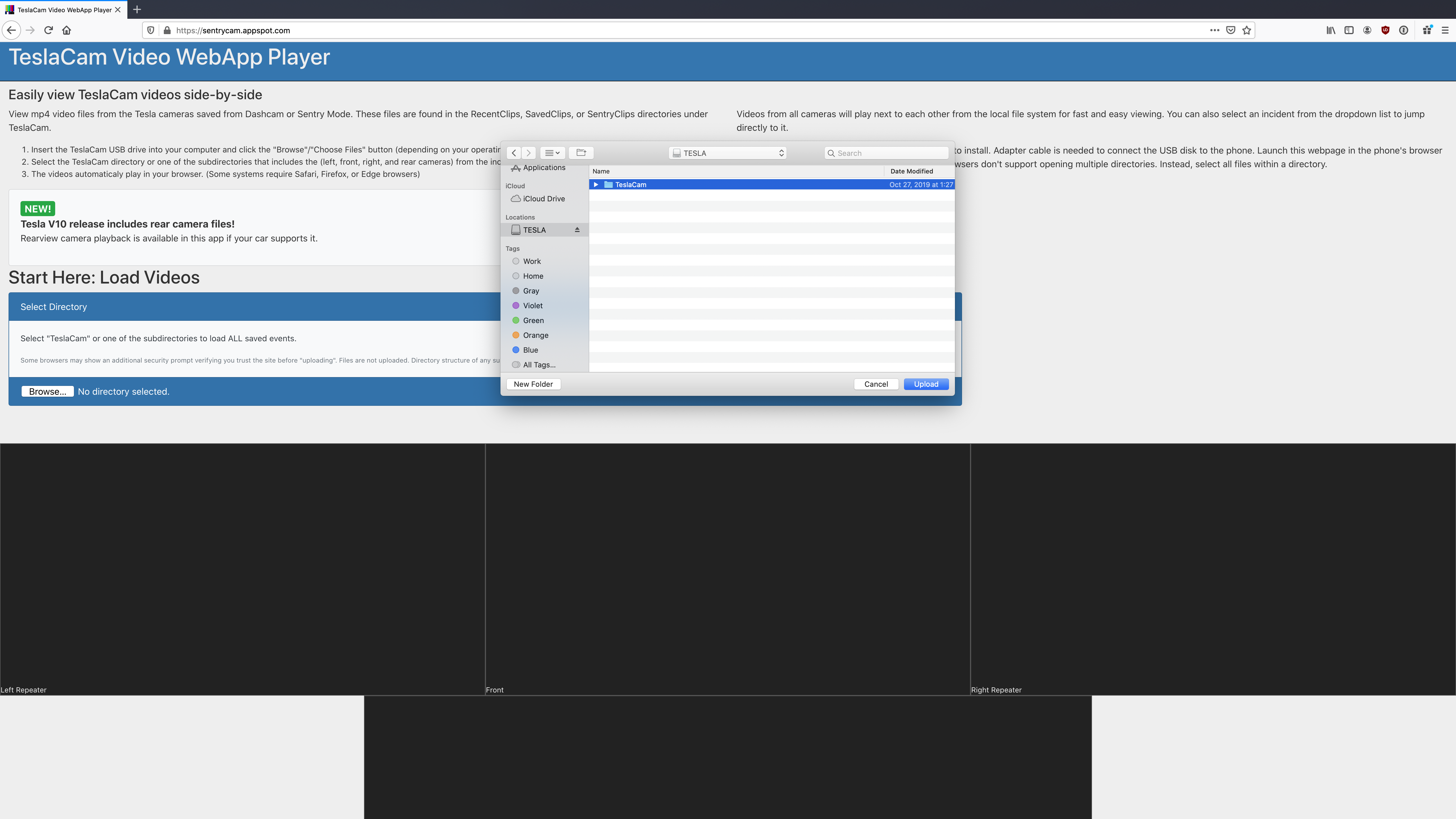Click the New Folder button
1456x819 pixels.
(x=533, y=384)
